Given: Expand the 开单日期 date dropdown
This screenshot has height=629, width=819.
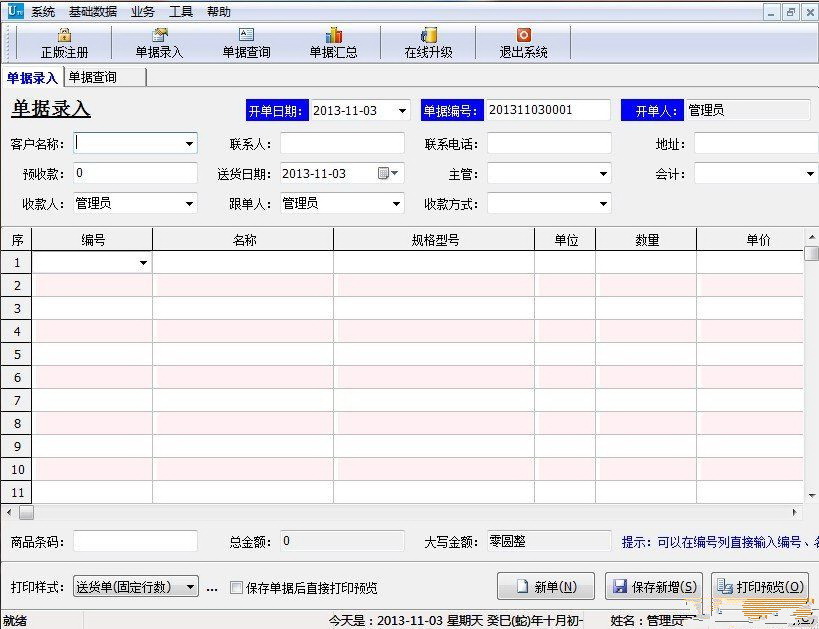Looking at the screenshot, I should 402,111.
